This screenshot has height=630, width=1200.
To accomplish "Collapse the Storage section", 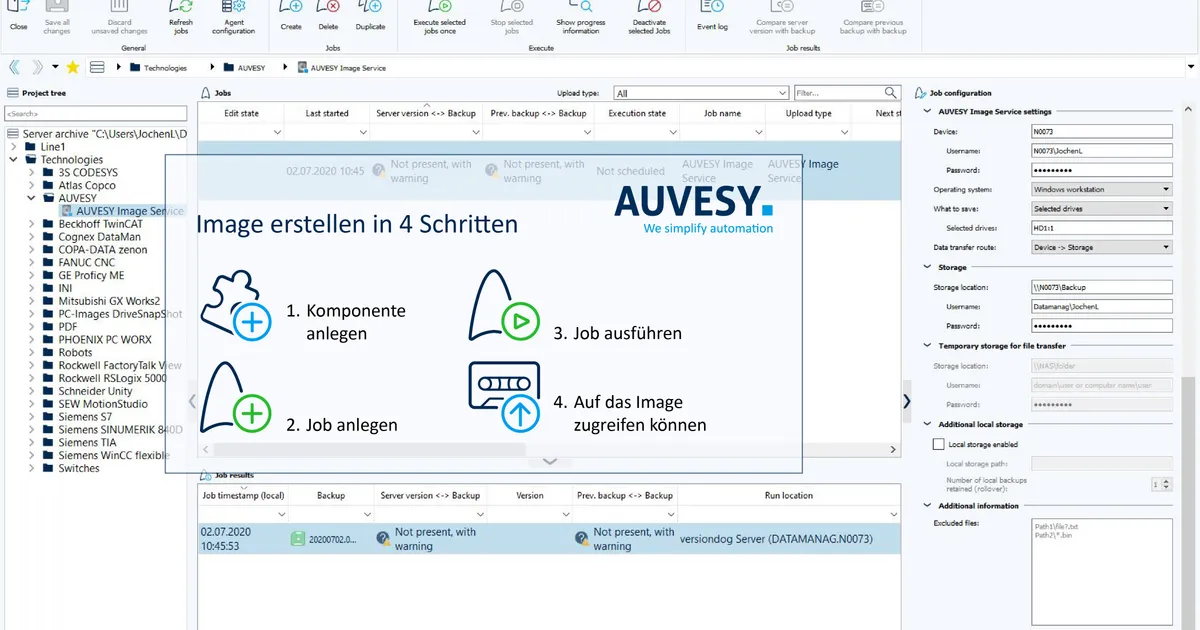I will (x=927, y=268).
